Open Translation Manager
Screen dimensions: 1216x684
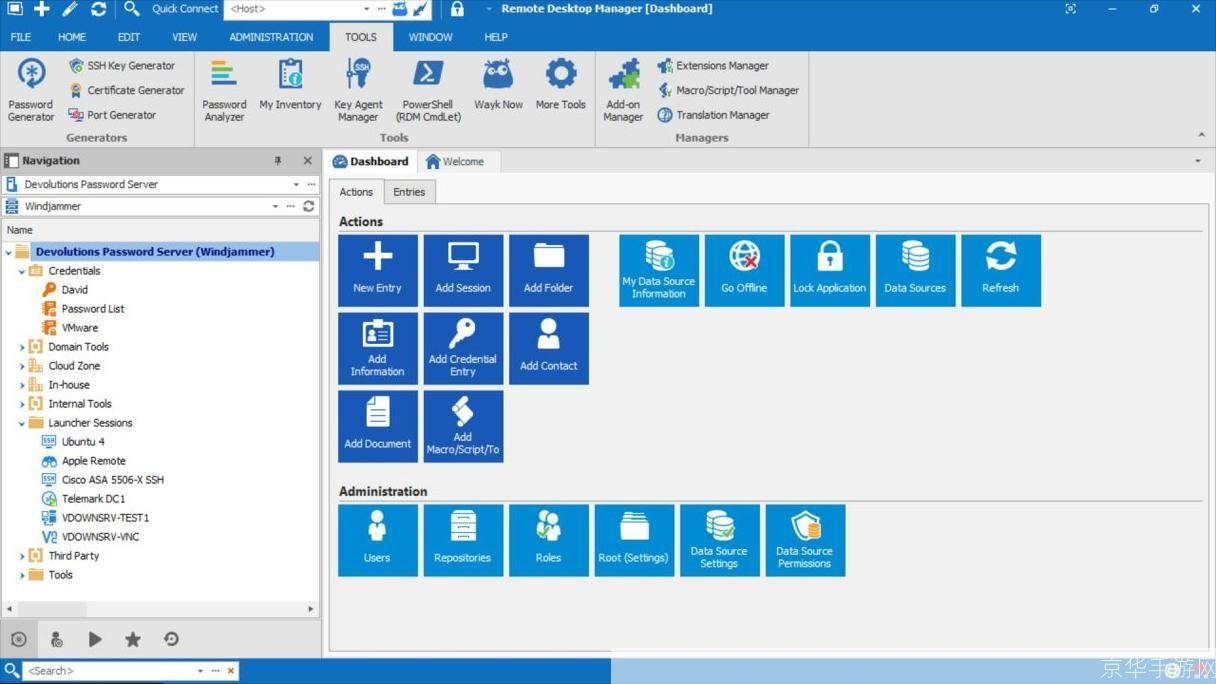coord(713,115)
